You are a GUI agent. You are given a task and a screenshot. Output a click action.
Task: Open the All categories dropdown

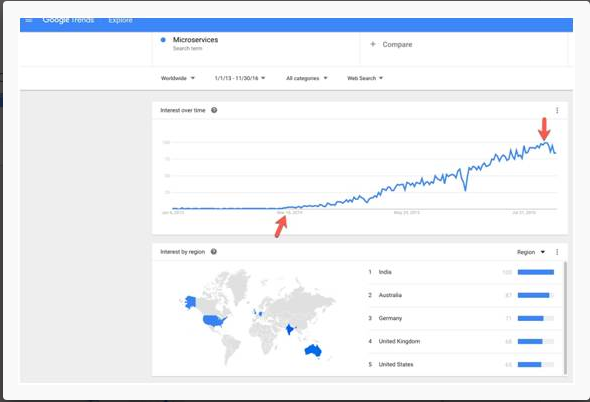(307, 78)
